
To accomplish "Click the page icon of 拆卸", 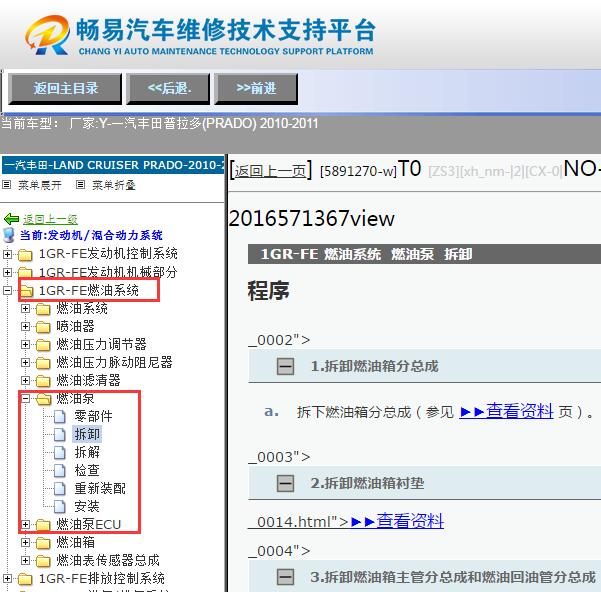I will click(x=59, y=435).
